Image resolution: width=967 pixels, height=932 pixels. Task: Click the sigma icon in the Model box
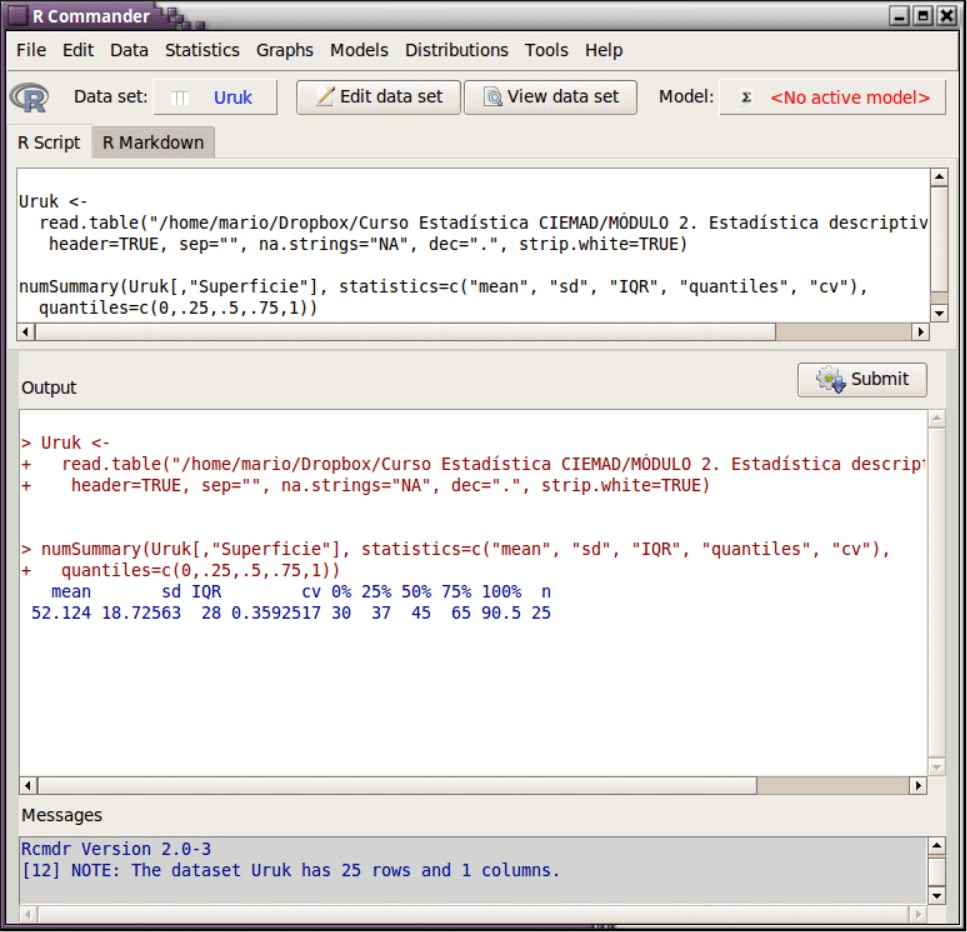tap(746, 97)
